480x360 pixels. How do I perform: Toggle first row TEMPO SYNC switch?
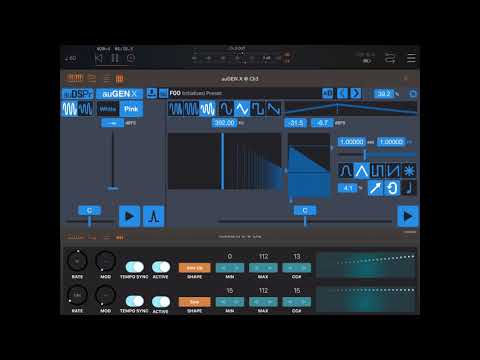pyautogui.click(x=134, y=267)
